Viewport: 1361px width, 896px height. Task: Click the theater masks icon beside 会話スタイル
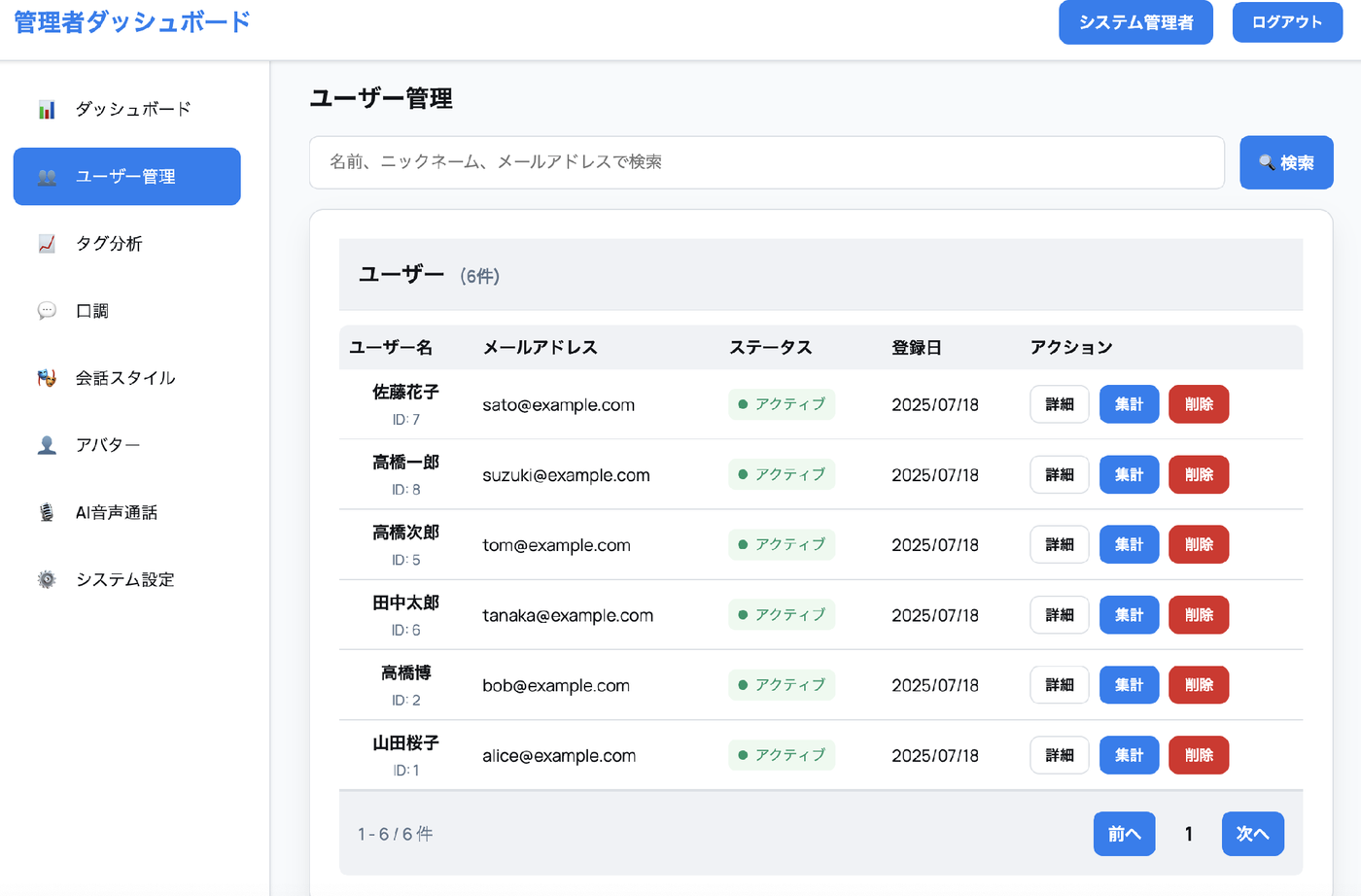(47, 378)
